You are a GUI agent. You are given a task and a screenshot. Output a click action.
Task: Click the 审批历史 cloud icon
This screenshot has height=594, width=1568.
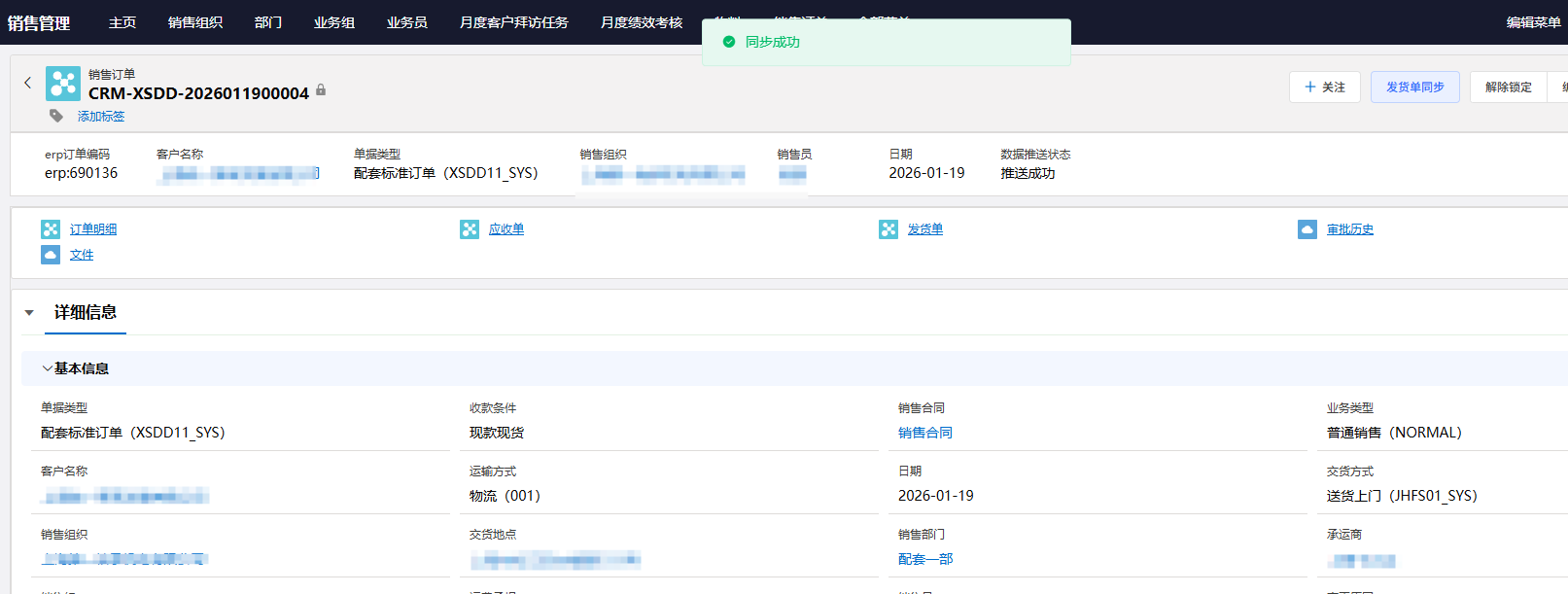tap(1307, 229)
